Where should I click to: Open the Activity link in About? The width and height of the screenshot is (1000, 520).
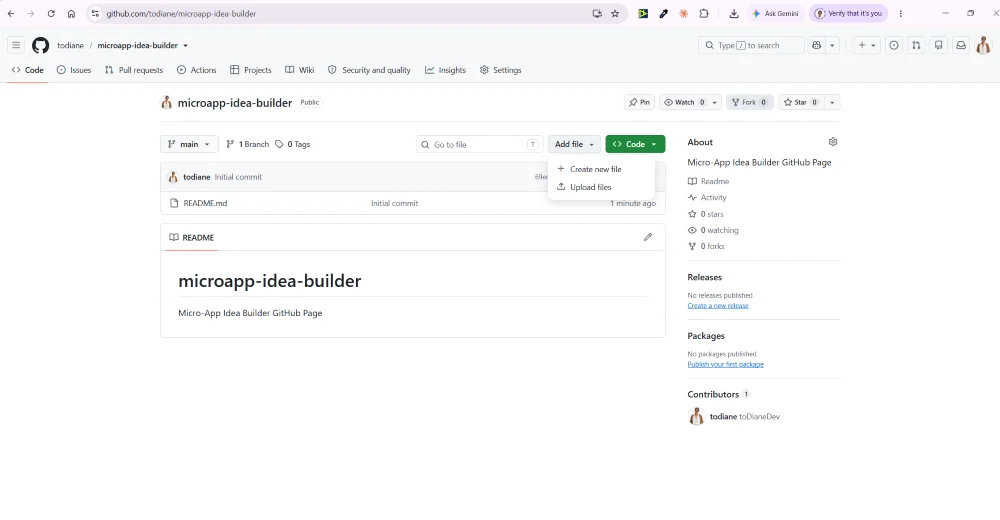[x=707, y=198]
